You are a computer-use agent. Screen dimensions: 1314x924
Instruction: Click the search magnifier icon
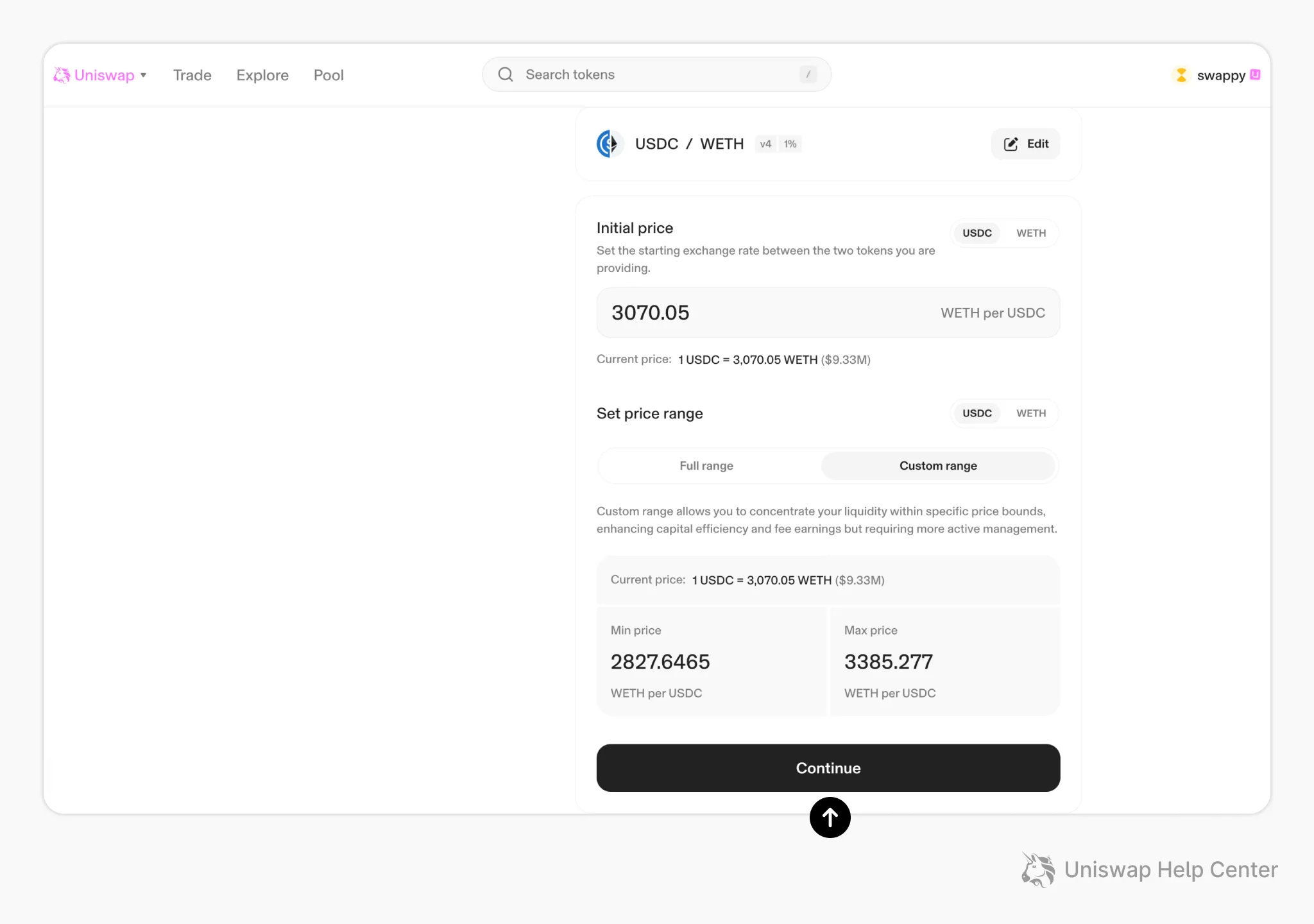(506, 74)
